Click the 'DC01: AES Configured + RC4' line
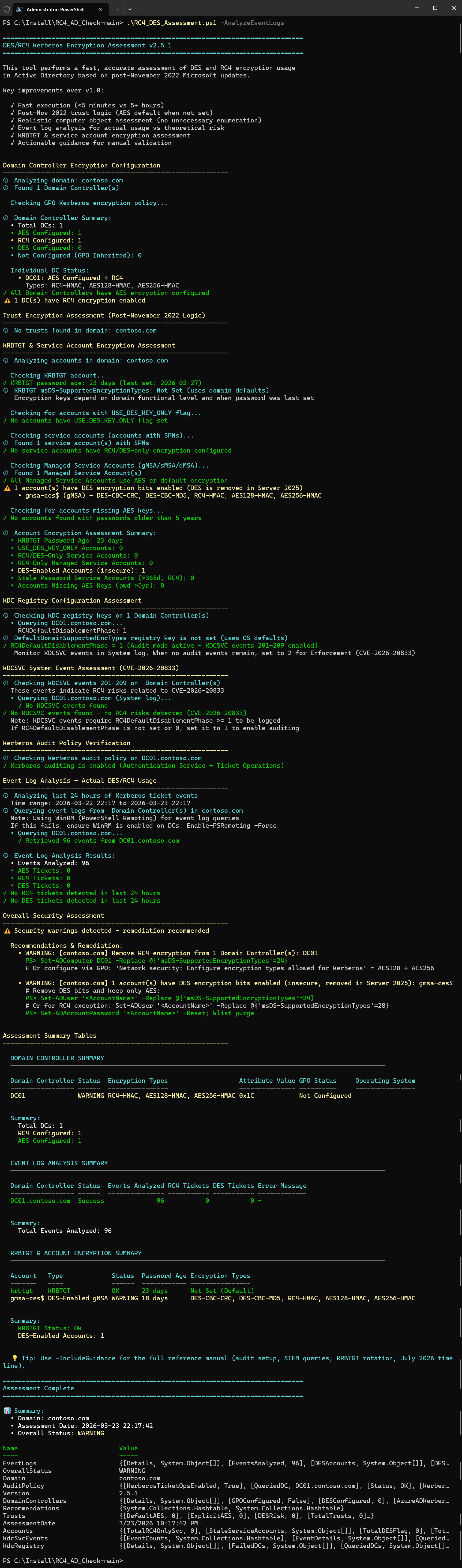This screenshot has height=1568, width=462. click(74, 278)
